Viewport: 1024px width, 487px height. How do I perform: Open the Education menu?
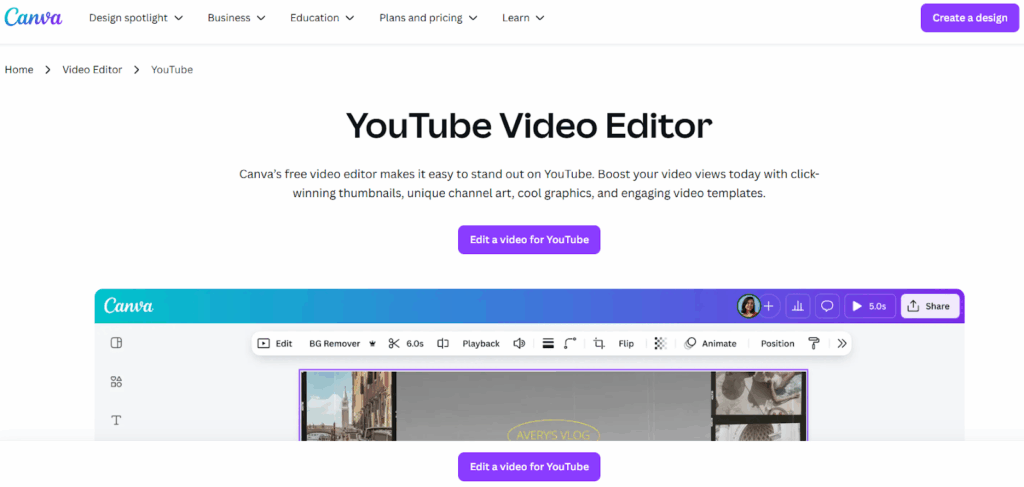pos(322,18)
